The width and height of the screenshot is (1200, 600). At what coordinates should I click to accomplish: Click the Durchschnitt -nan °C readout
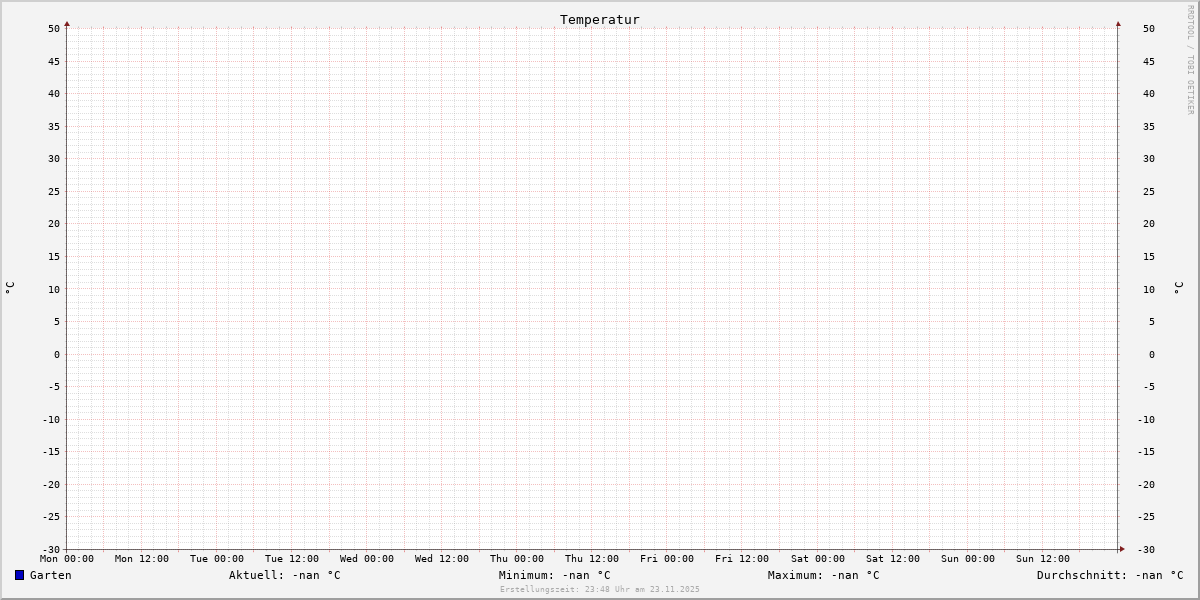click(x=1109, y=575)
